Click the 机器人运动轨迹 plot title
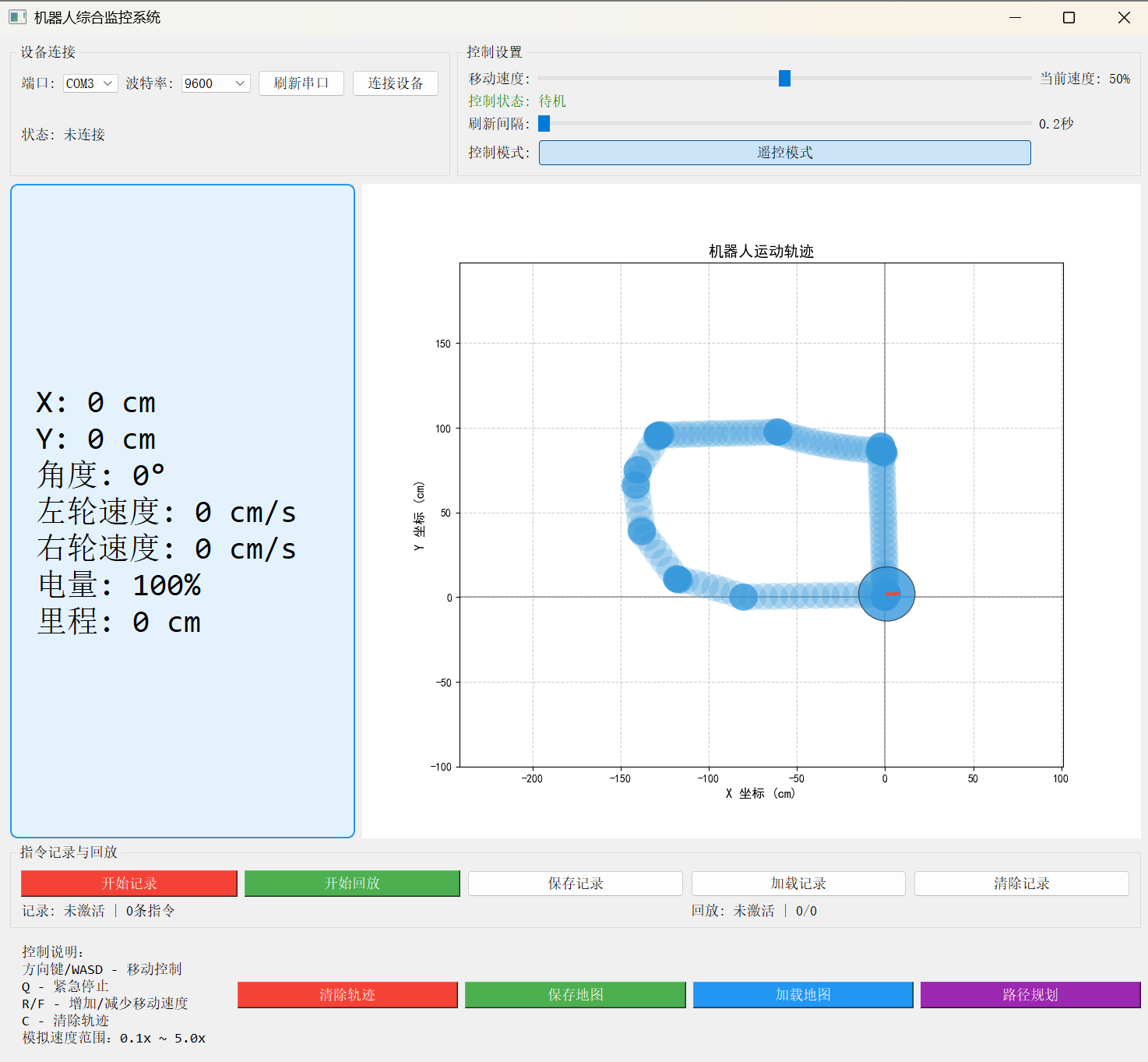The width and height of the screenshot is (1148, 1062). tap(761, 251)
